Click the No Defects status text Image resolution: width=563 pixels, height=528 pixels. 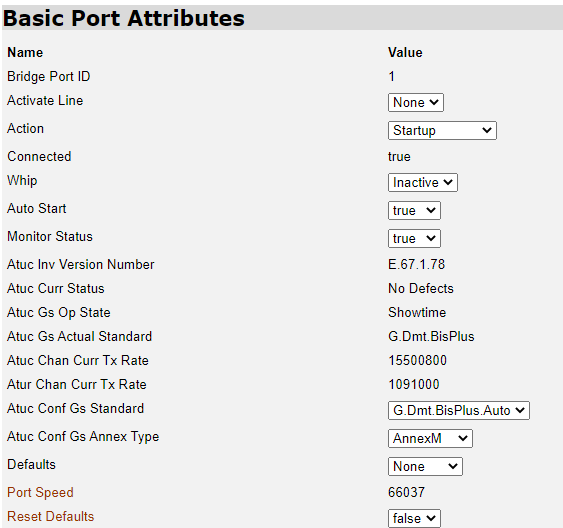pos(421,289)
